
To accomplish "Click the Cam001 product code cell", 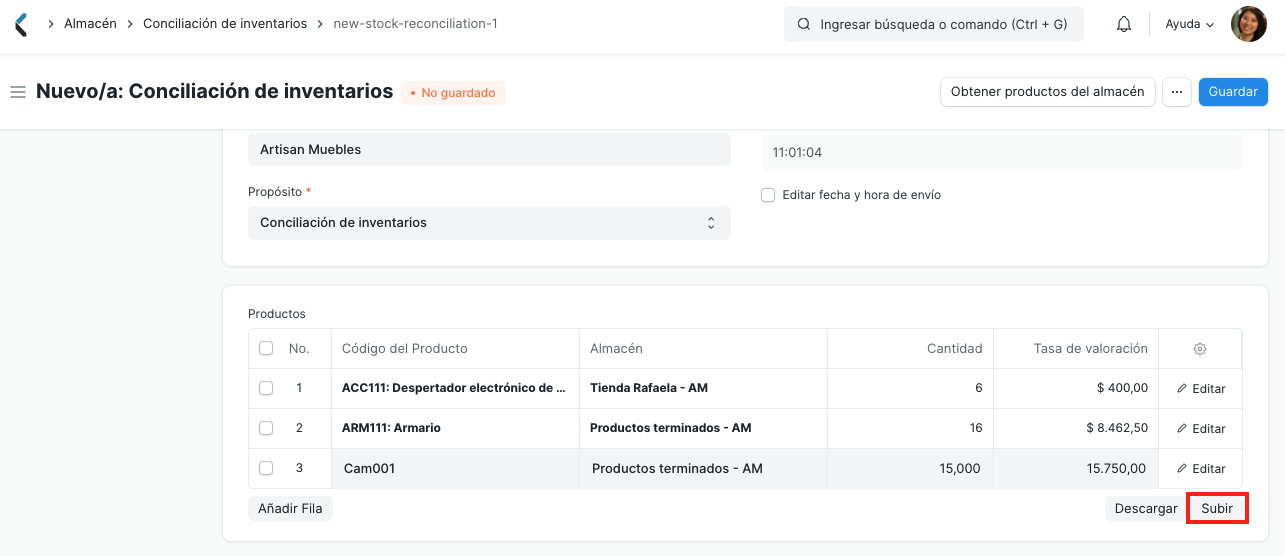I will 455,468.
